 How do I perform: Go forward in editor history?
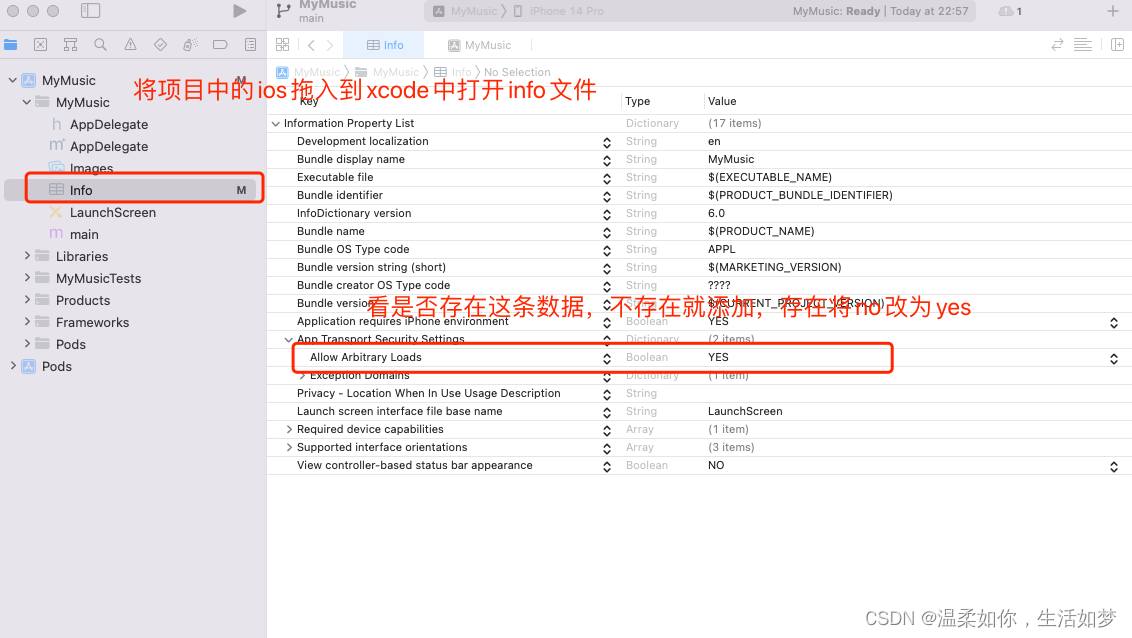(x=330, y=45)
